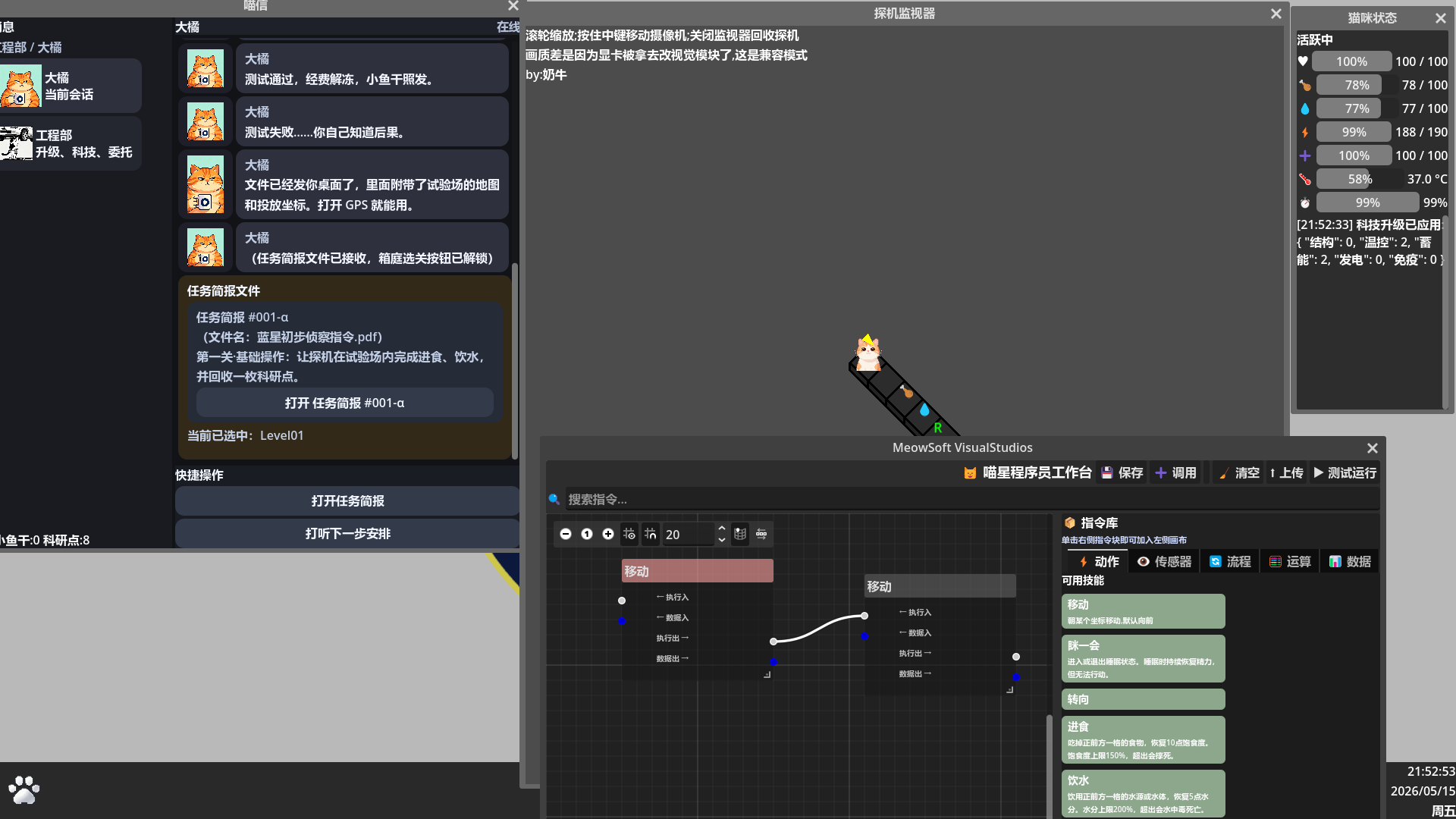Click the lightning energy icon
Viewport: 1456px width, 819px height.
[x=1305, y=132]
